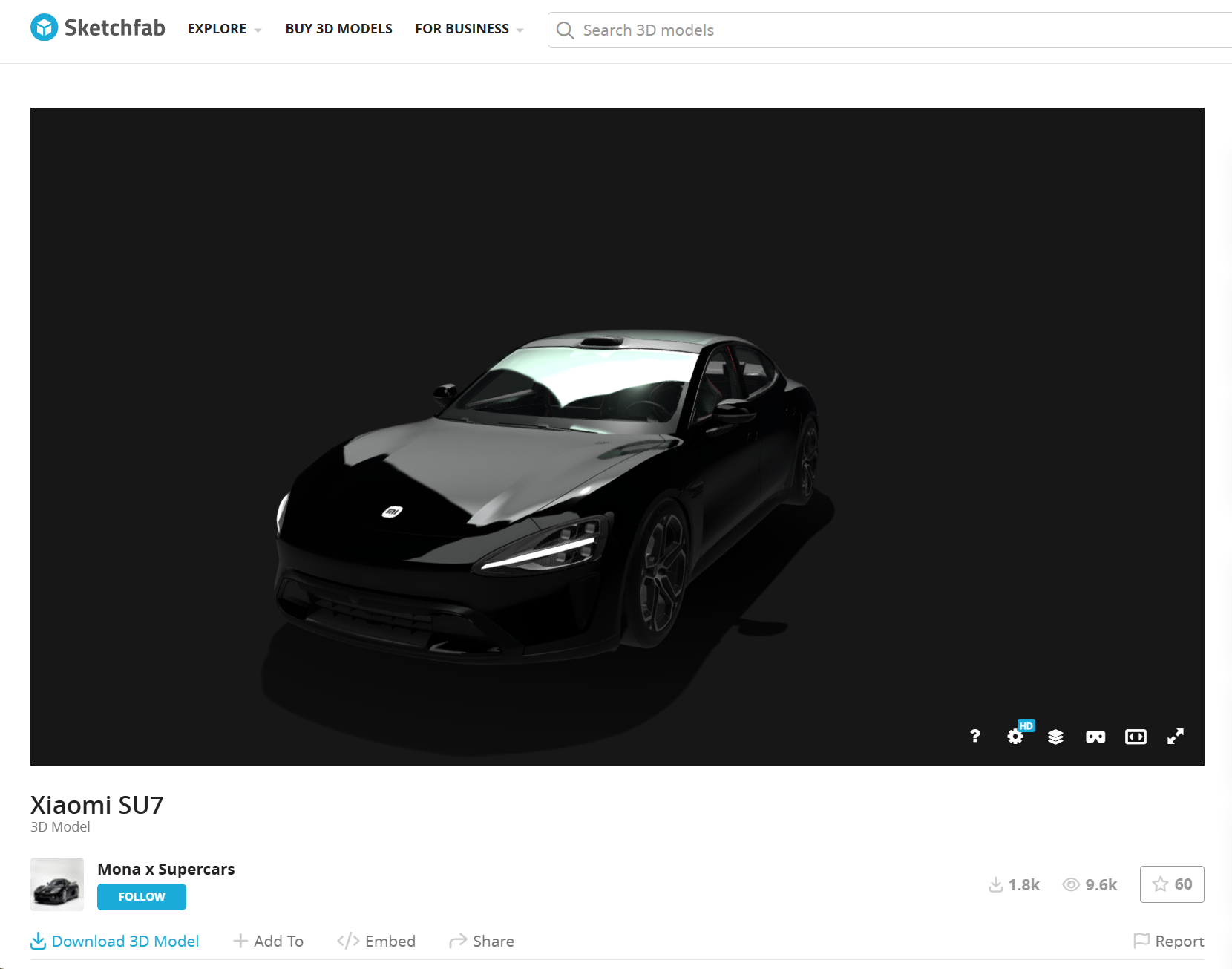
Task: Open Mona x Supercars avatar thumbnail
Action: tap(57, 884)
